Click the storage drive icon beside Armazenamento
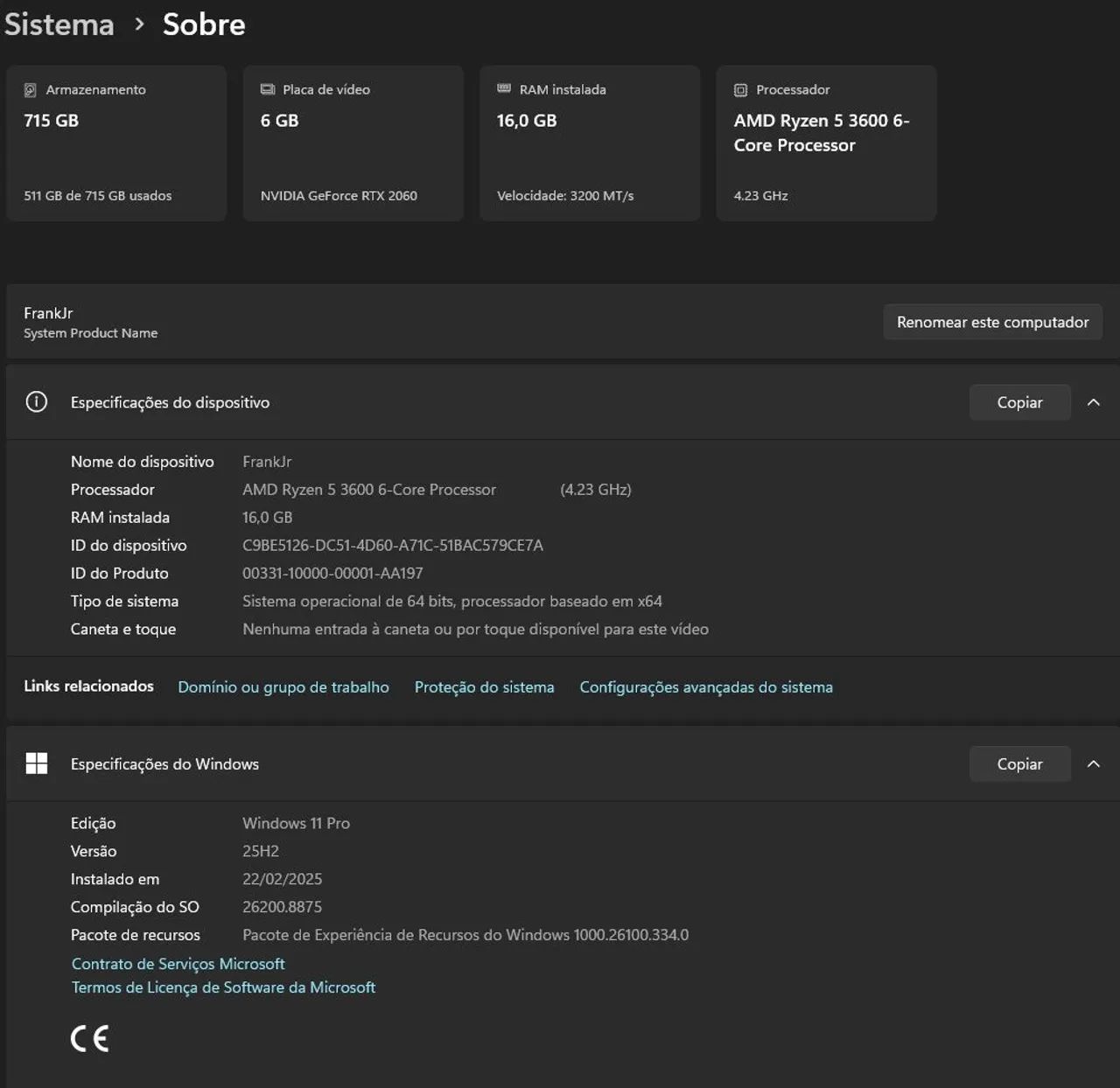1120x1088 pixels. [x=31, y=90]
